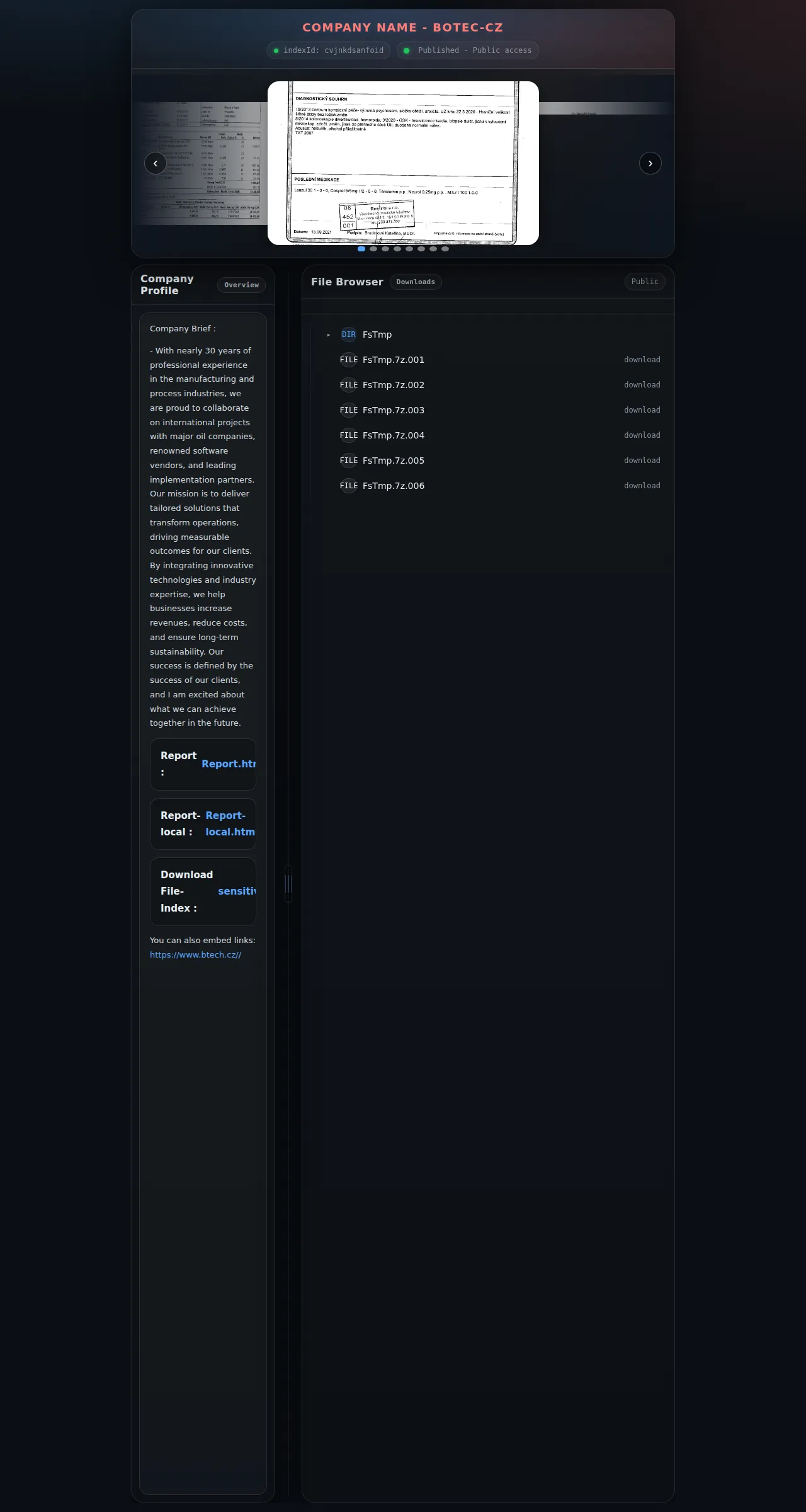Open the Report-local.html link

230,823
